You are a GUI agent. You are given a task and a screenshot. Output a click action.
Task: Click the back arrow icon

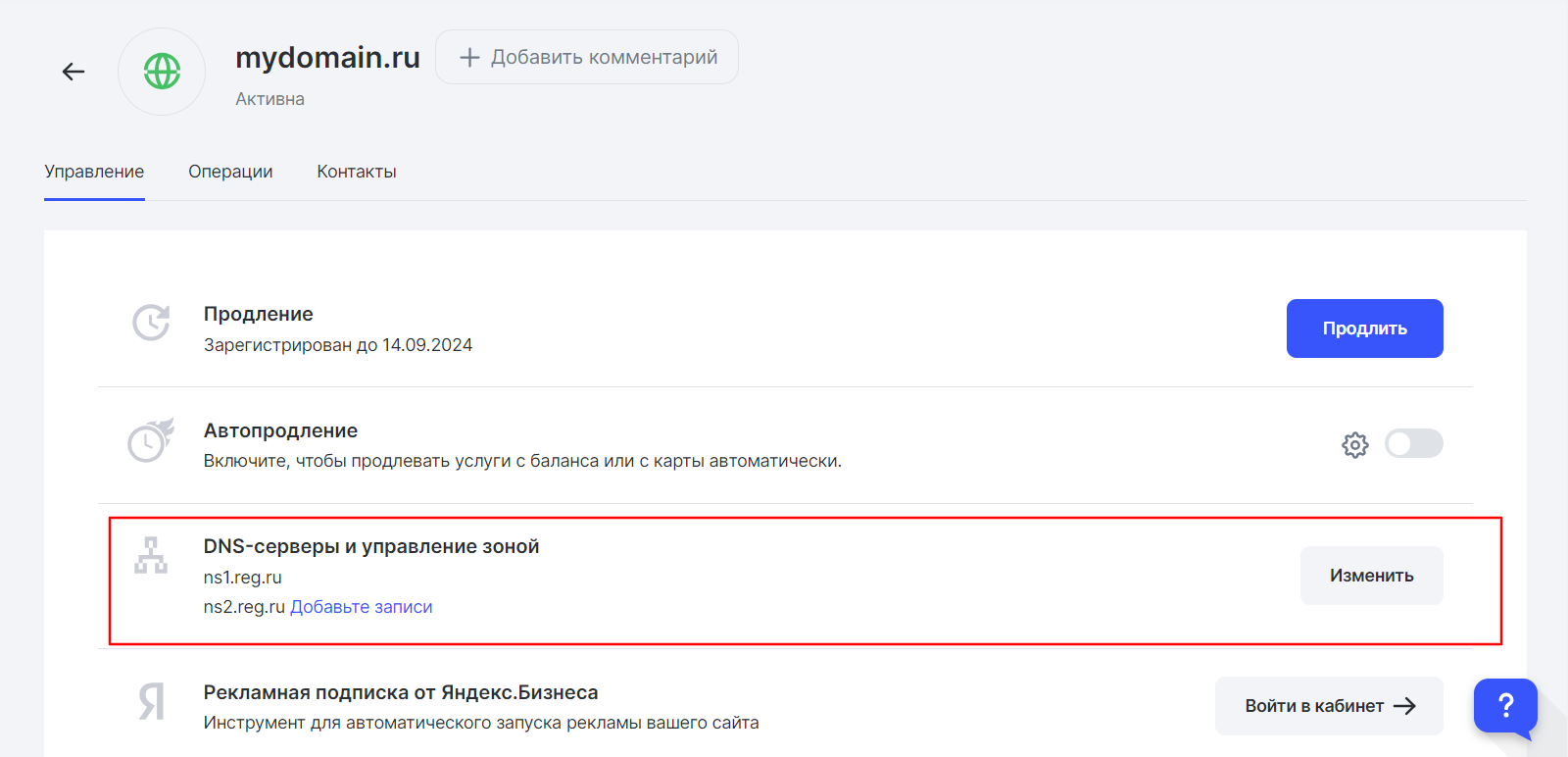(73, 72)
